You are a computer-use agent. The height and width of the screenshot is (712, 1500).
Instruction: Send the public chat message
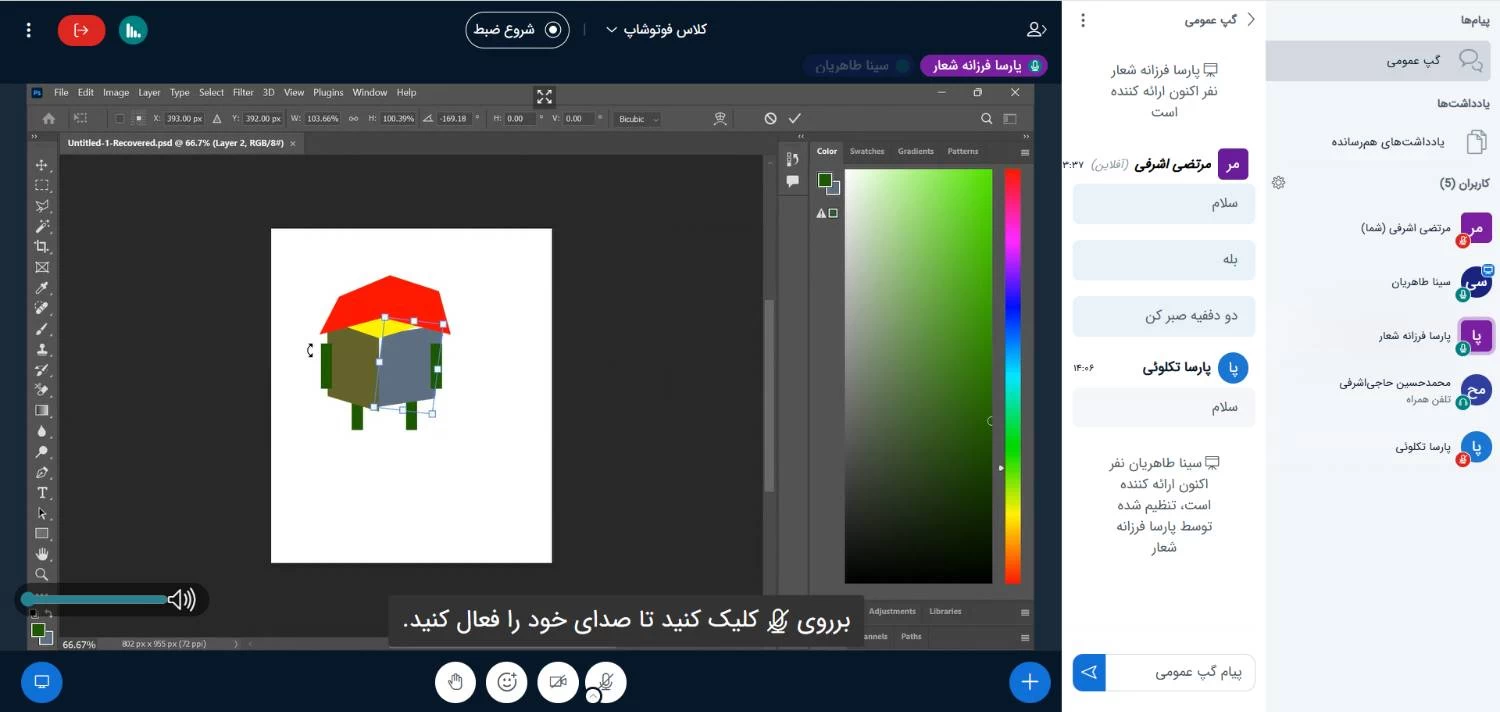click(1089, 673)
